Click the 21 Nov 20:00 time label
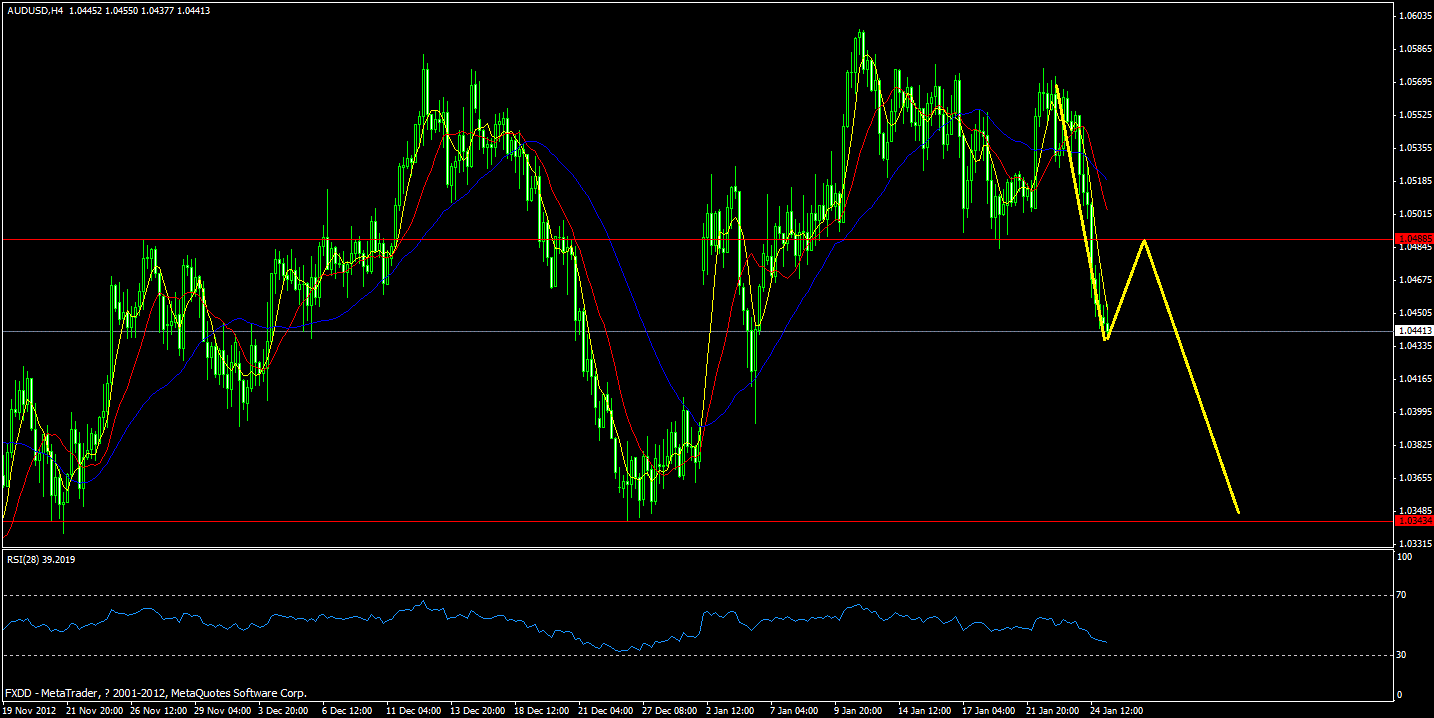This screenshot has width=1434, height=718. pos(94,711)
